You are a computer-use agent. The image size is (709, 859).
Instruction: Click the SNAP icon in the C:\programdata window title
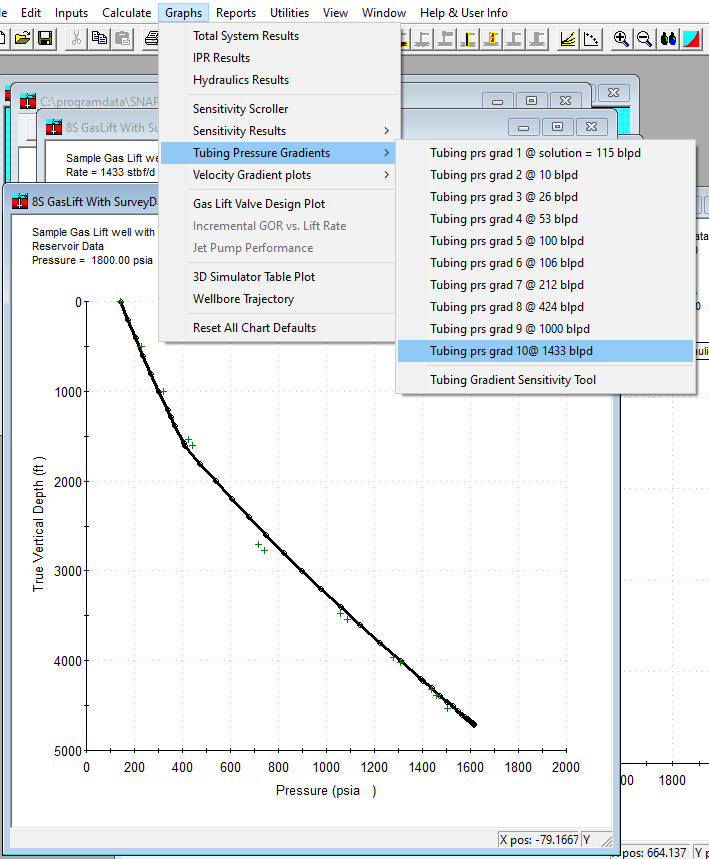(28, 101)
